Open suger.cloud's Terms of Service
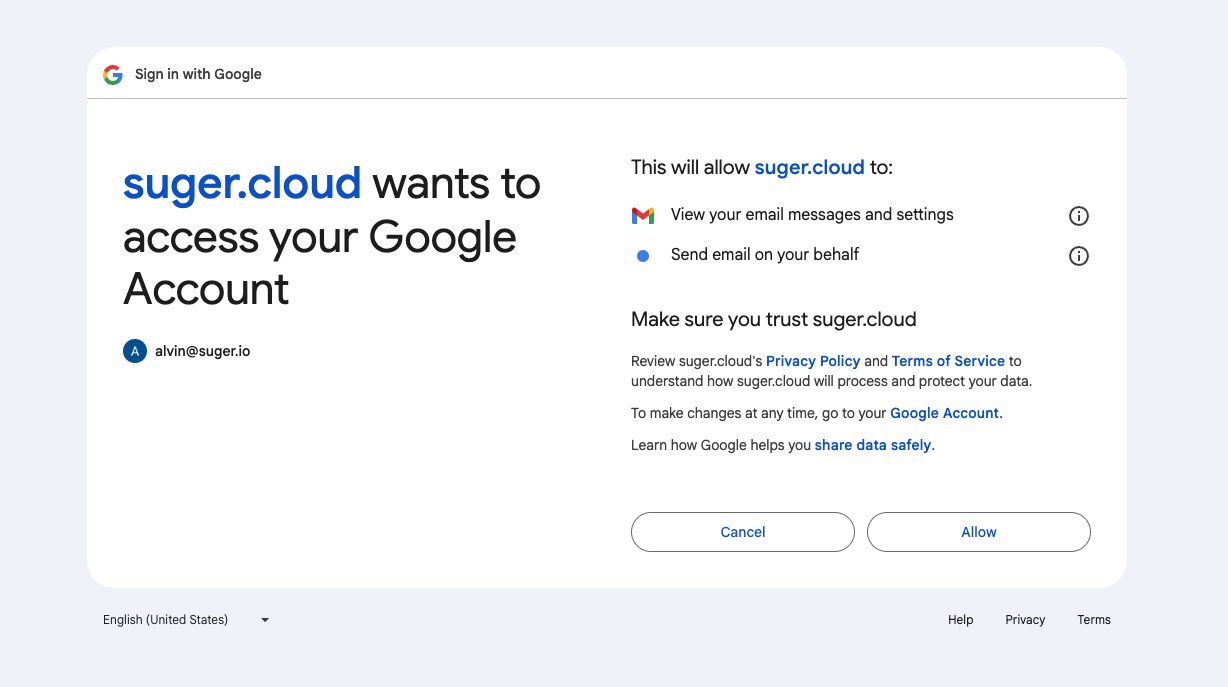1228x687 pixels. [948, 361]
